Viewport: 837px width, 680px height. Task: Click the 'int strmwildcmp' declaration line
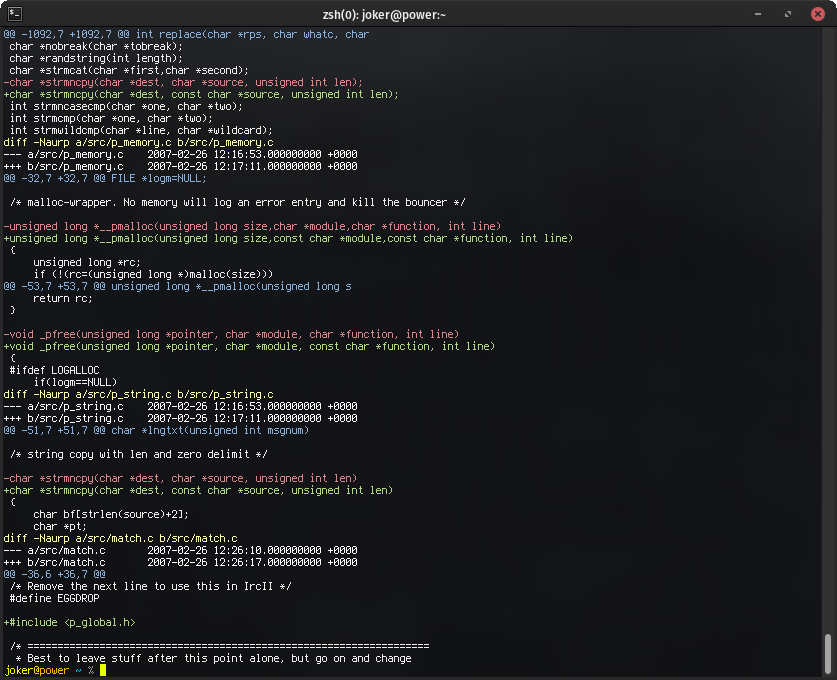pyautogui.click(x=141, y=131)
